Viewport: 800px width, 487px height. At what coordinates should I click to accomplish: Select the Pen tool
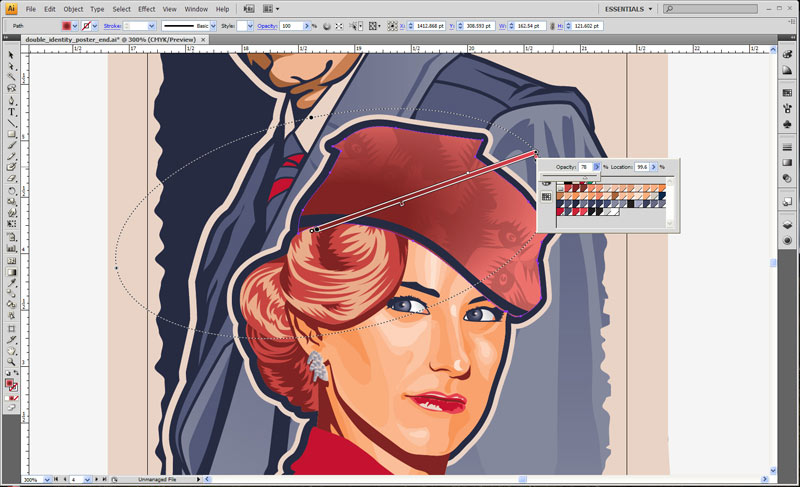point(11,100)
